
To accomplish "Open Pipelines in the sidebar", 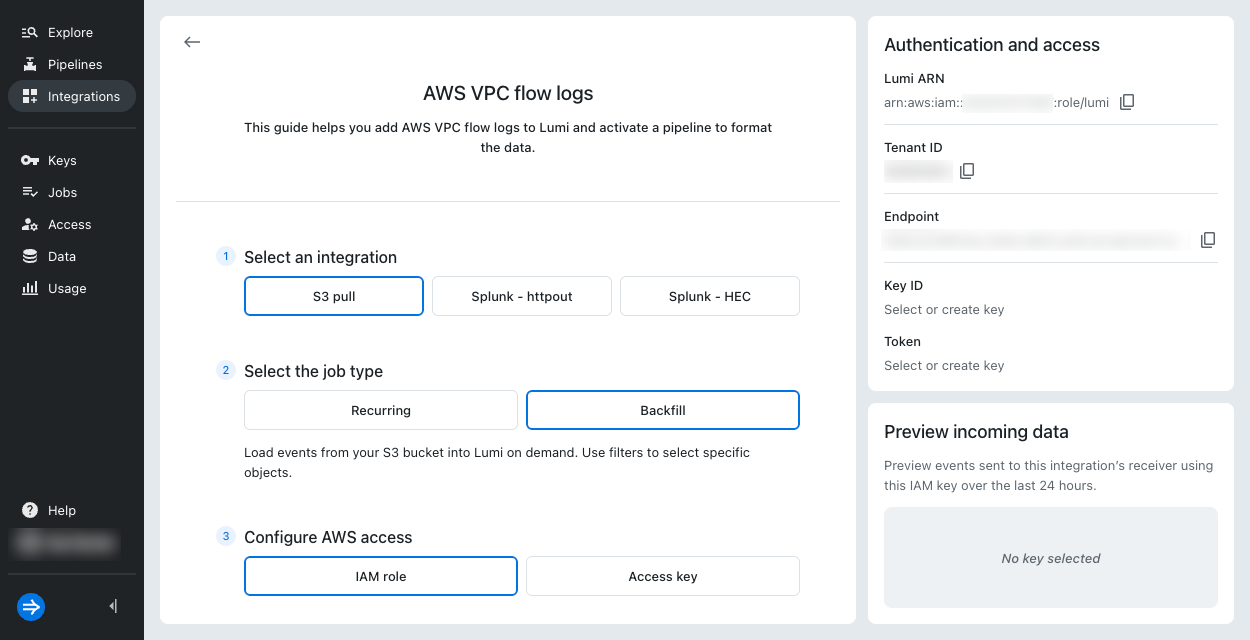I will (x=72, y=64).
